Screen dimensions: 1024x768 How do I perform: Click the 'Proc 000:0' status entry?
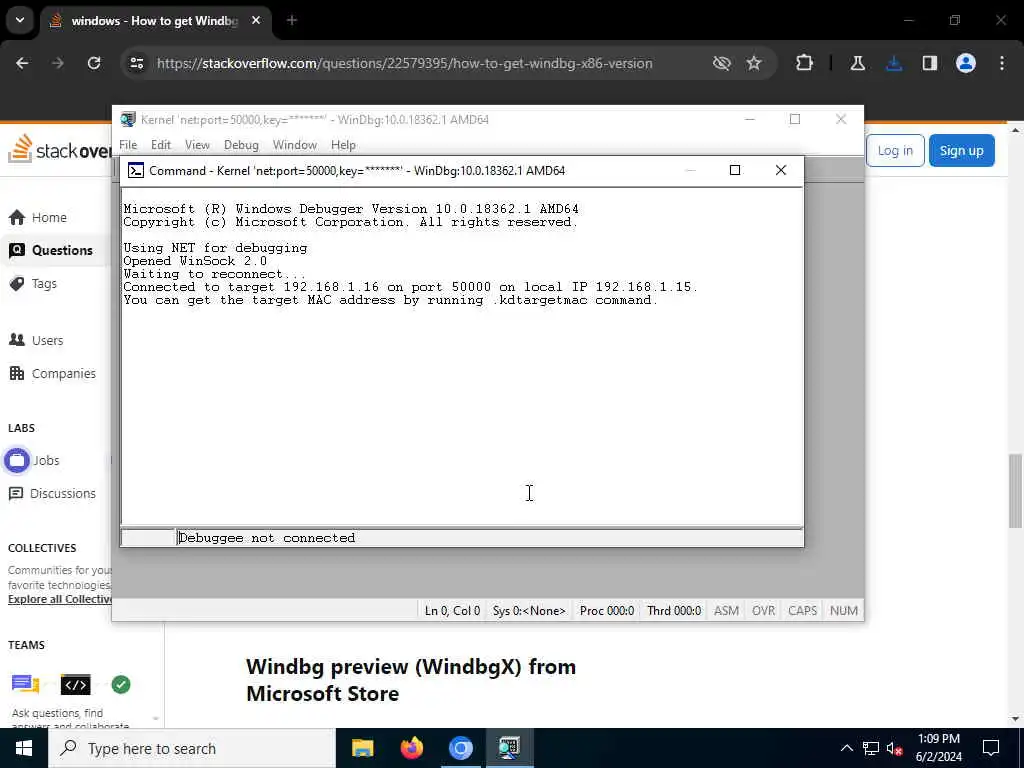607,611
